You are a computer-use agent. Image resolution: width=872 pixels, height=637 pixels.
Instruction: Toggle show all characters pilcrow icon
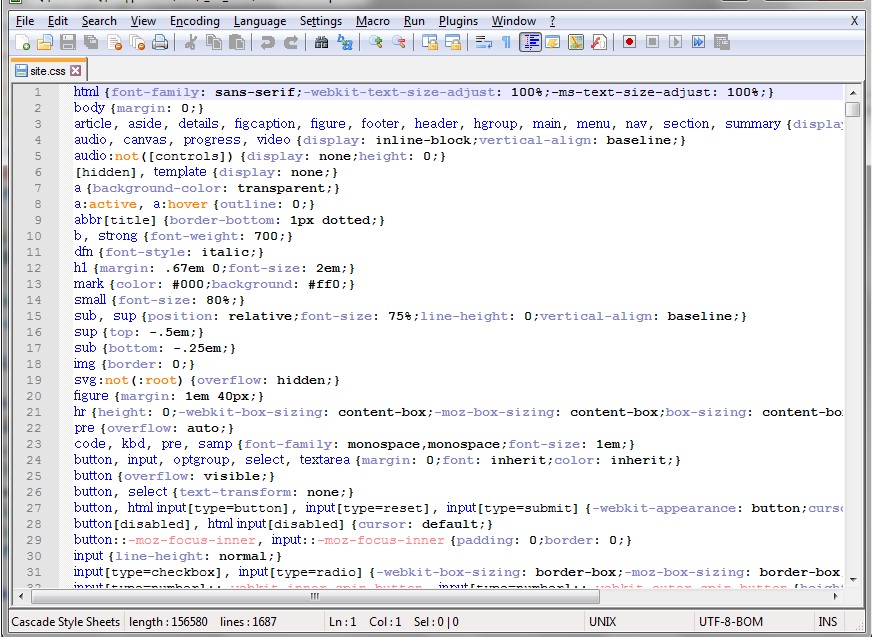pos(506,42)
